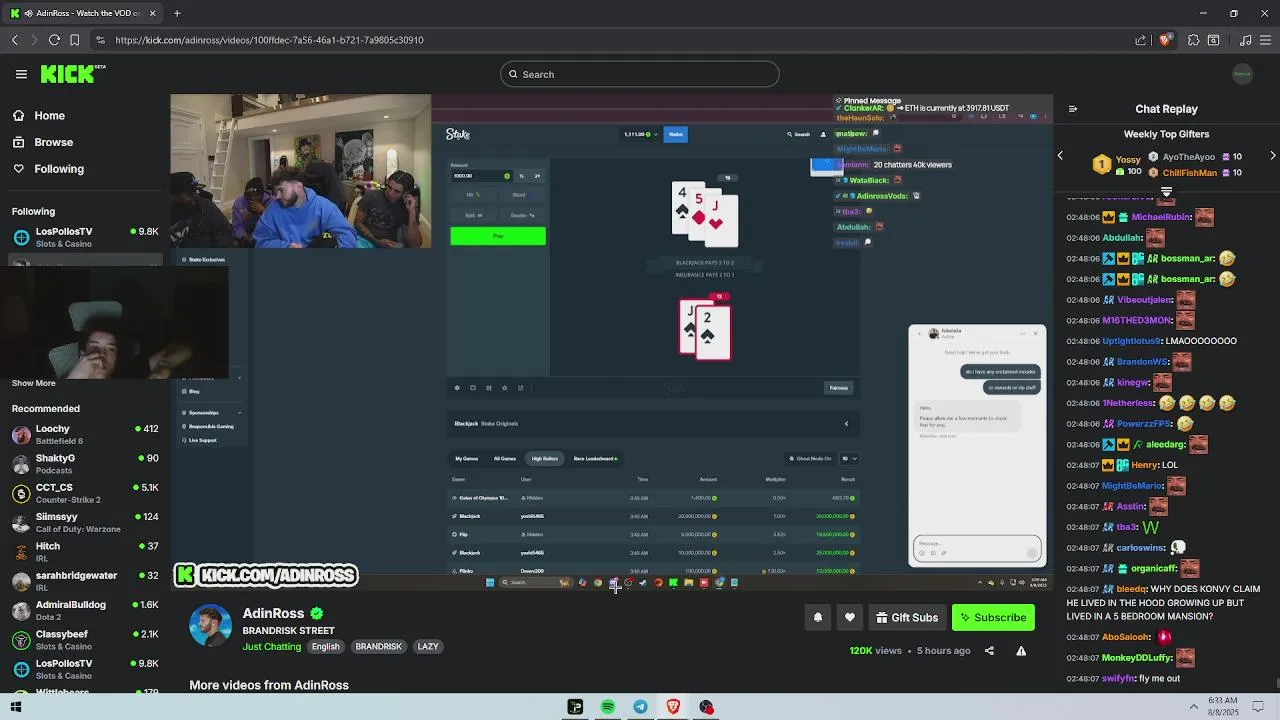Click gifter ChillFishMan
The height and width of the screenshot is (720, 1280).
click(x=1190, y=173)
